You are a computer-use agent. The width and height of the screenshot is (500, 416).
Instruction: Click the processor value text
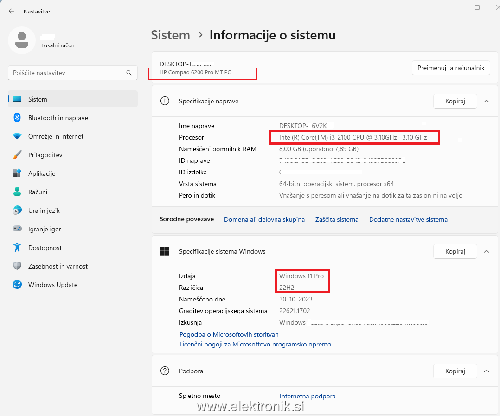pyautogui.click(x=353, y=137)
